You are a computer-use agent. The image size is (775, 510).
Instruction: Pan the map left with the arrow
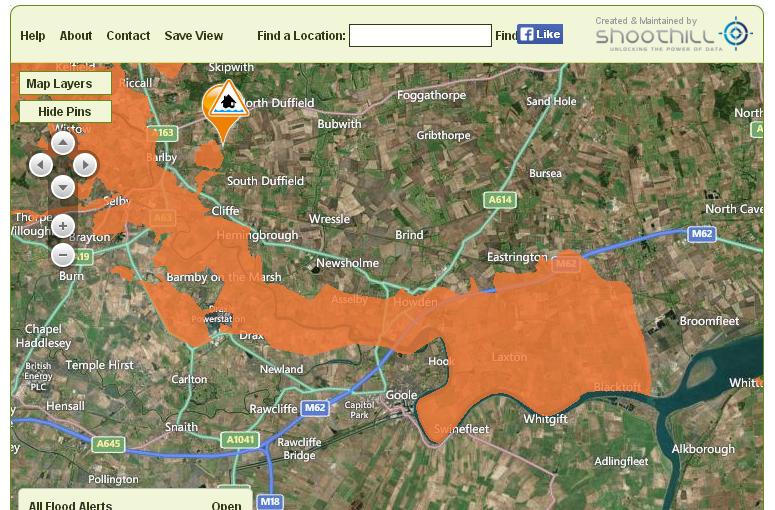pyautogui.click(x=41, y=165)
